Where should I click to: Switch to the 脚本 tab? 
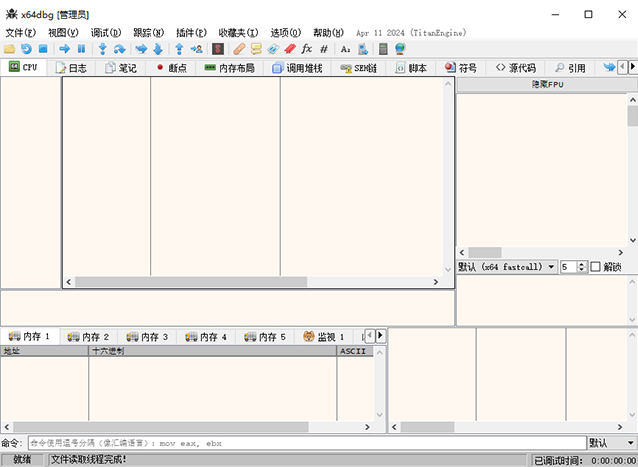click(411, 68)
